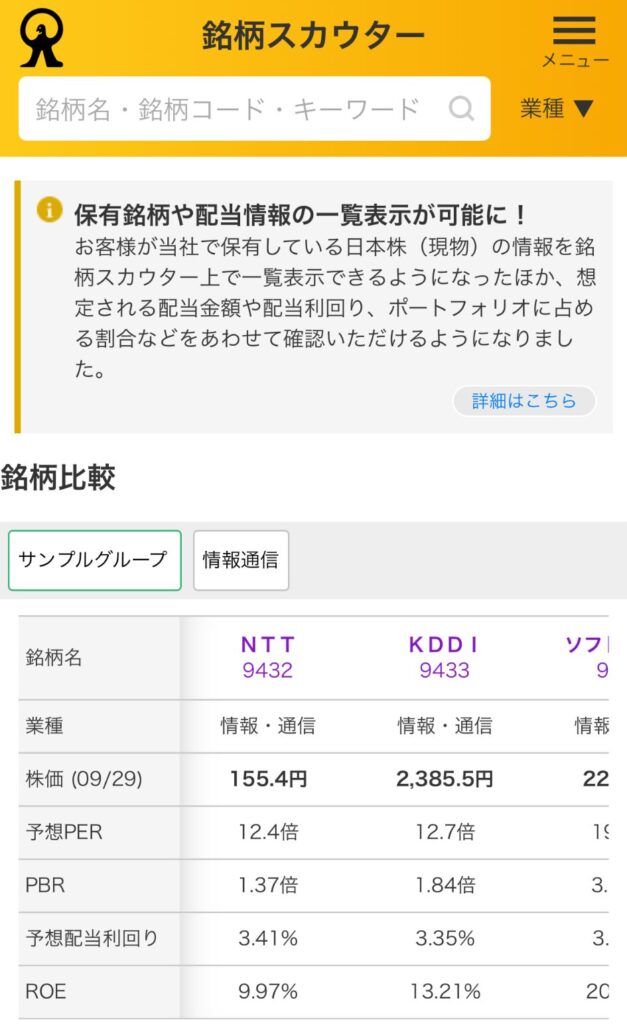
Task: Select the サンプルグループ tab
Action: click(x=94, y=560)
